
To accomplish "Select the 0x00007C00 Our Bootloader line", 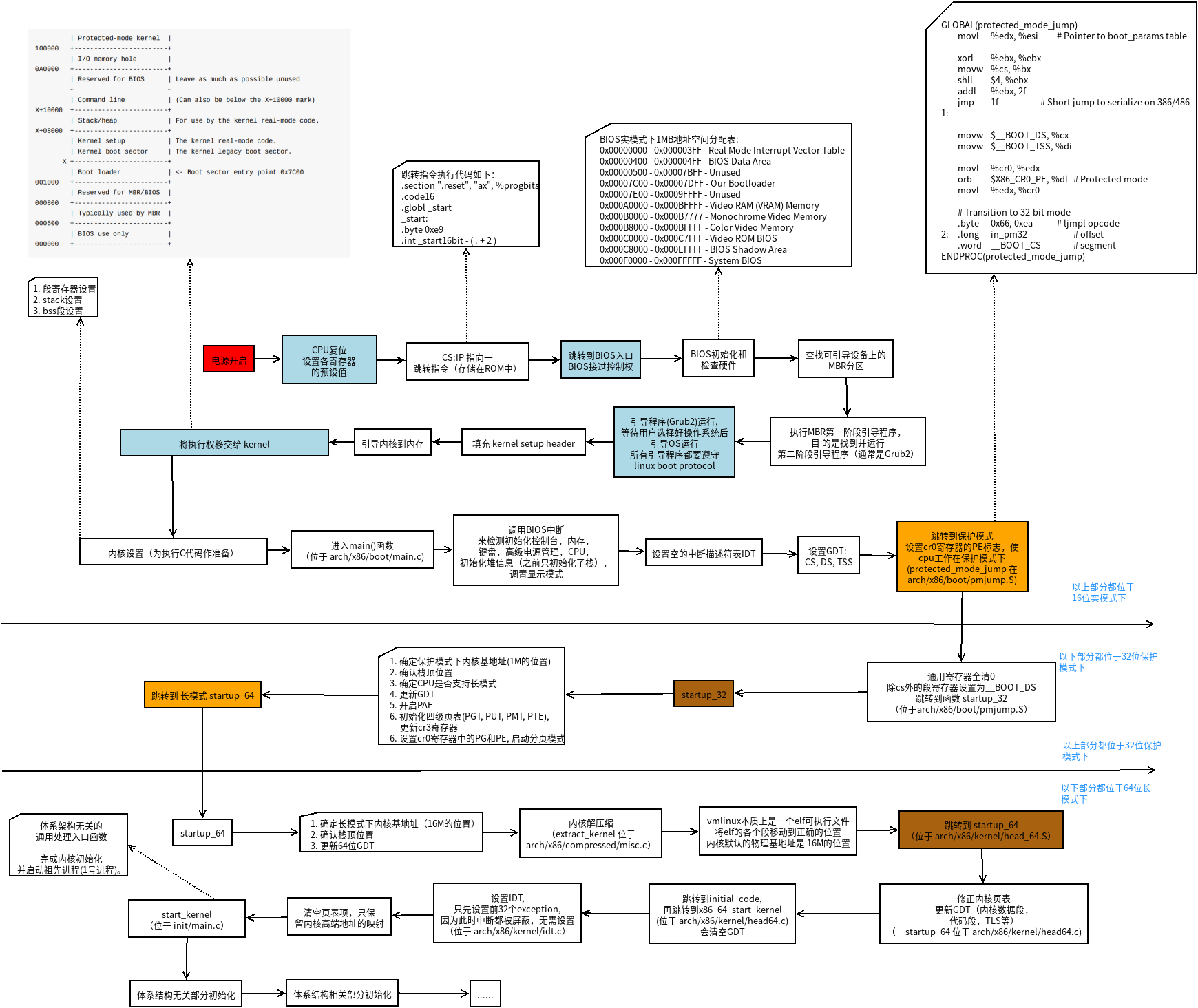I will (687, 183).
